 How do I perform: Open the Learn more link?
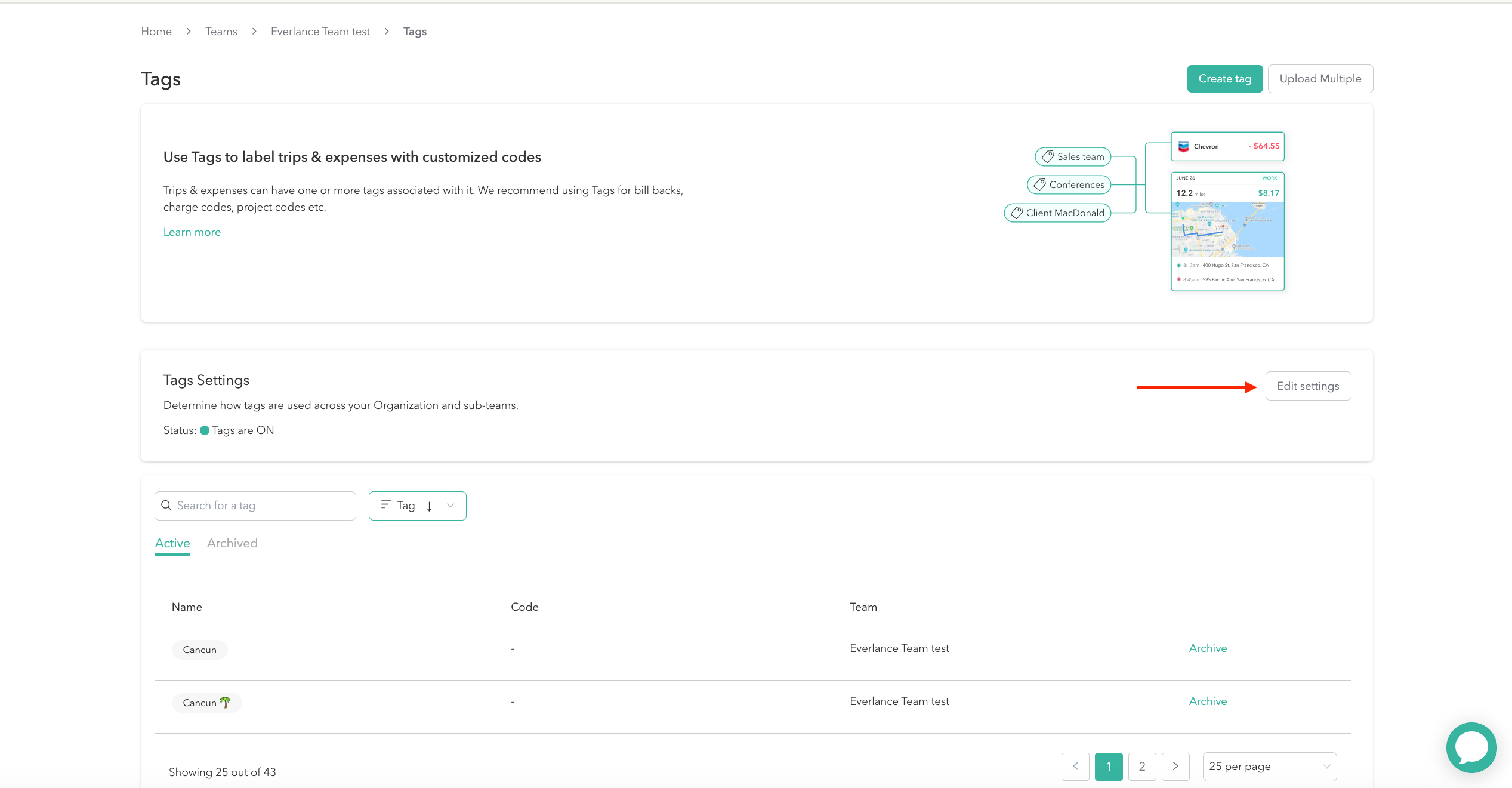pyautogui.click(x=192, y=232)
